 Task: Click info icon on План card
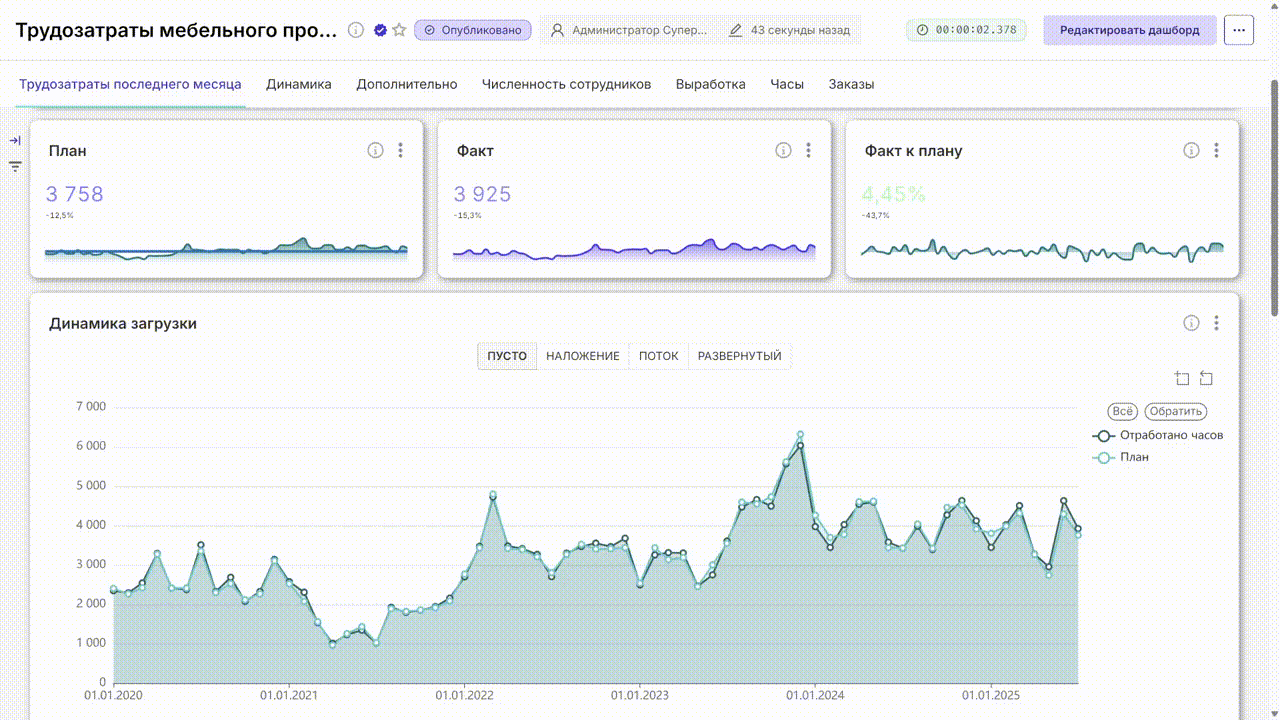coord(375,151)
